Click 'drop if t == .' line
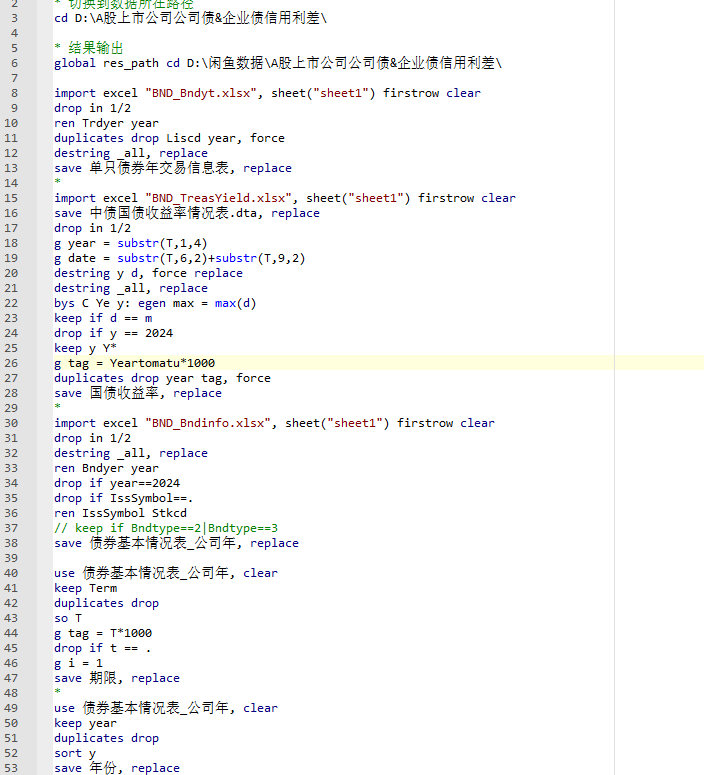 (x=102, y=648)
